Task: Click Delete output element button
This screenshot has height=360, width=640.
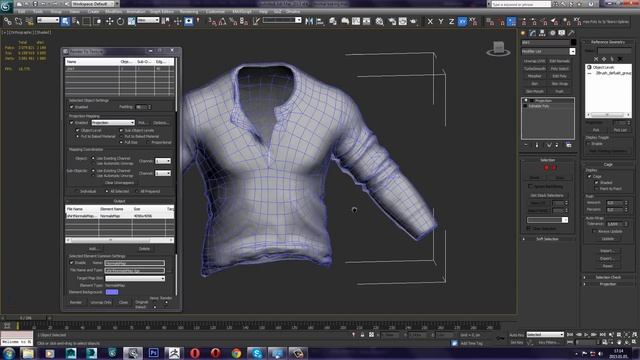Action: 144,249
